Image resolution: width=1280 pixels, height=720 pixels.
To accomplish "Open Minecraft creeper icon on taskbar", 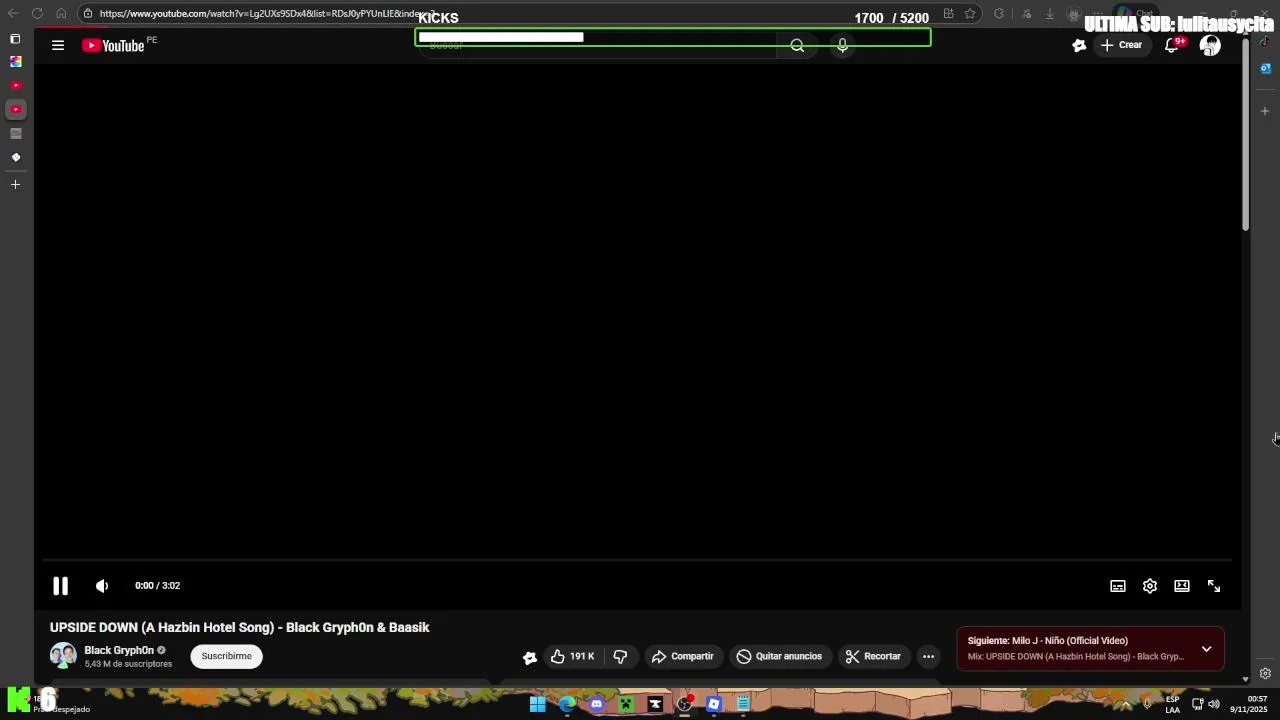I will click(x=626, y=704).
